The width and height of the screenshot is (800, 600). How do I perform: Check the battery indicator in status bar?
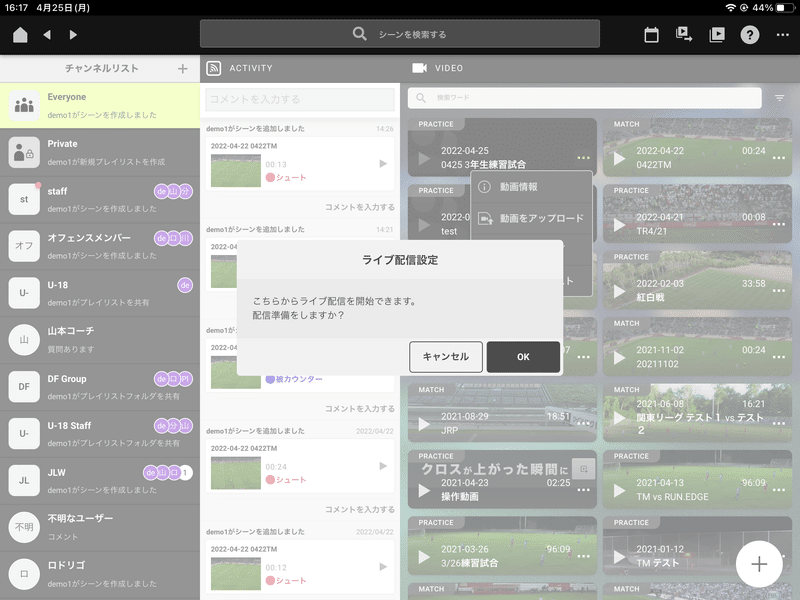click(783, 8)
